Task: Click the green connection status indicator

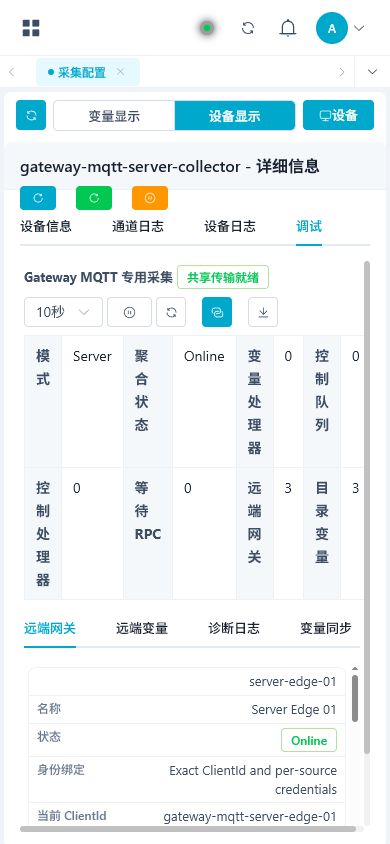Action: point(207,28)
